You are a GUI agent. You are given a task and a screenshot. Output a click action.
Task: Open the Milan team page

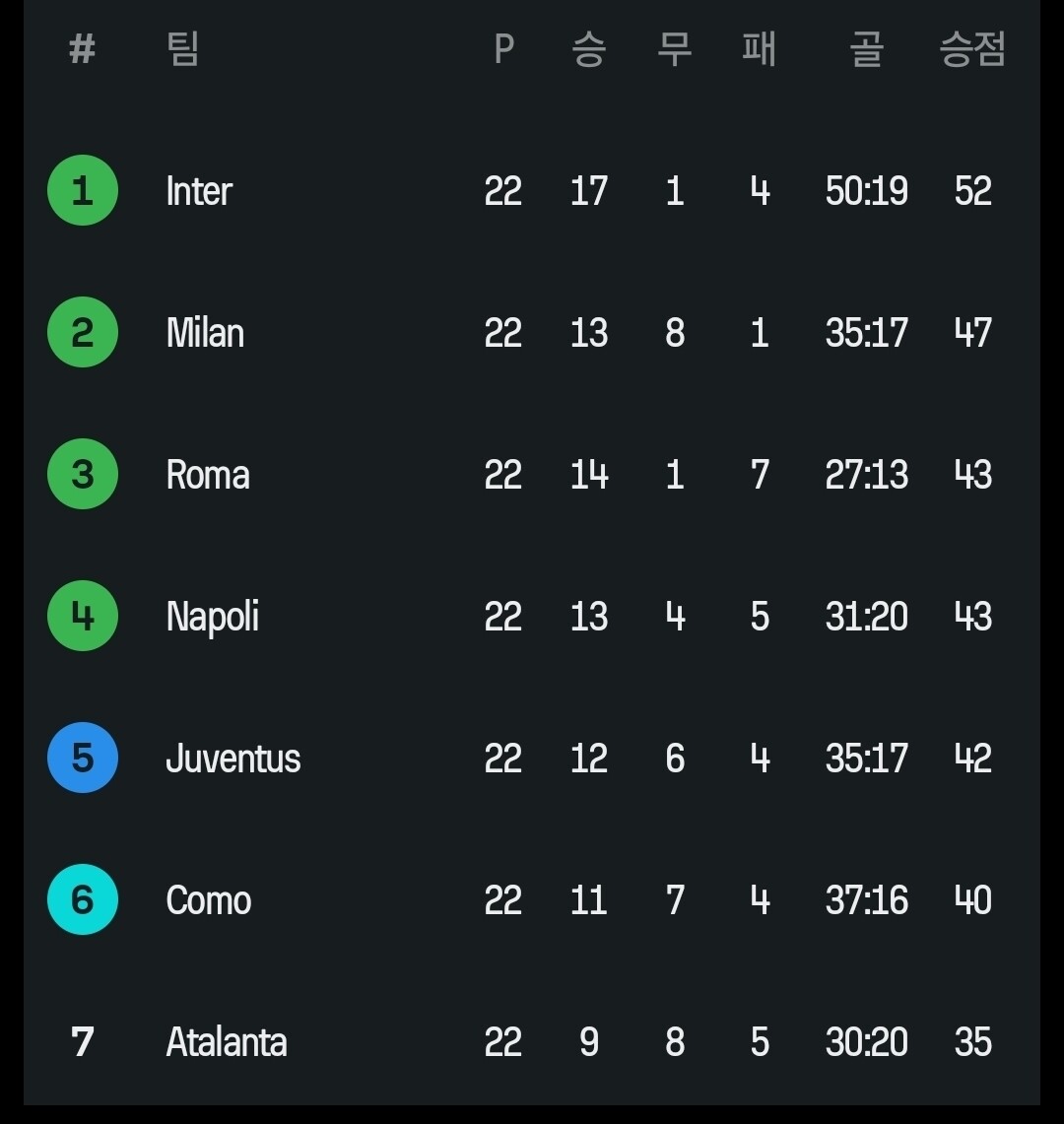click(x=205, y=333)
